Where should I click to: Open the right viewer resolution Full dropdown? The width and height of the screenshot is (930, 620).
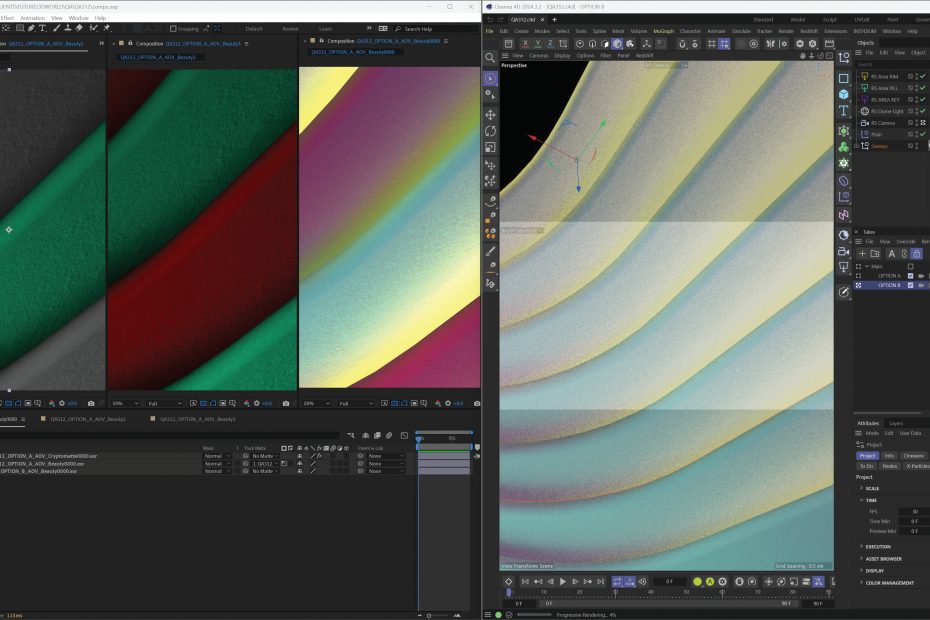click(x=356, y=403)
